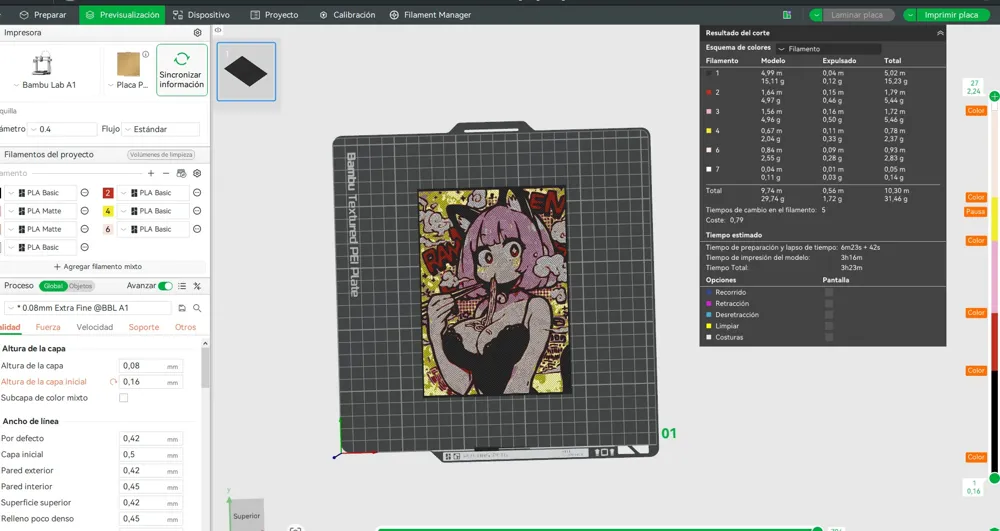Open the nozzle diameter 0.4 dropdown
Viewport: 1000px width, 531px height.
click(62, 129)
